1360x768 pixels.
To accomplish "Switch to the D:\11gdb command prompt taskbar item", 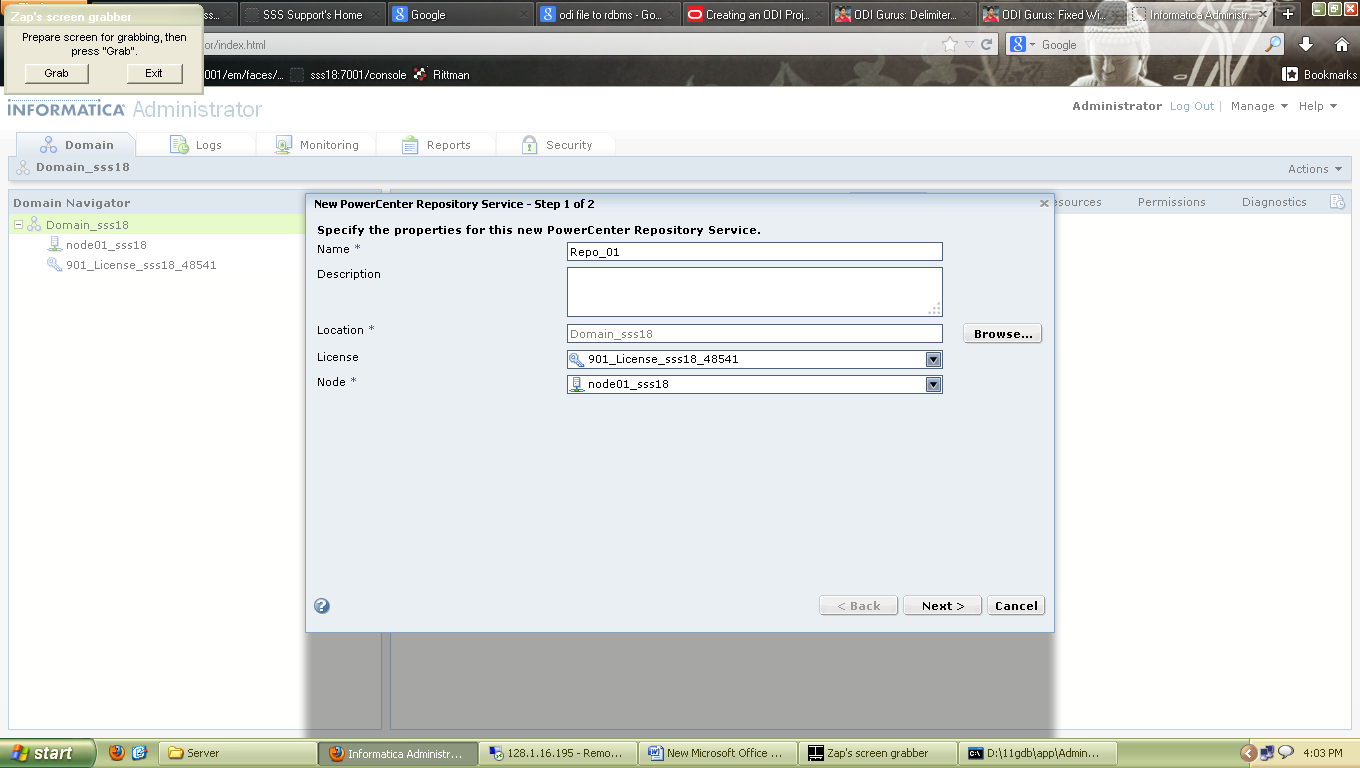I will [x=1038, y=753].
